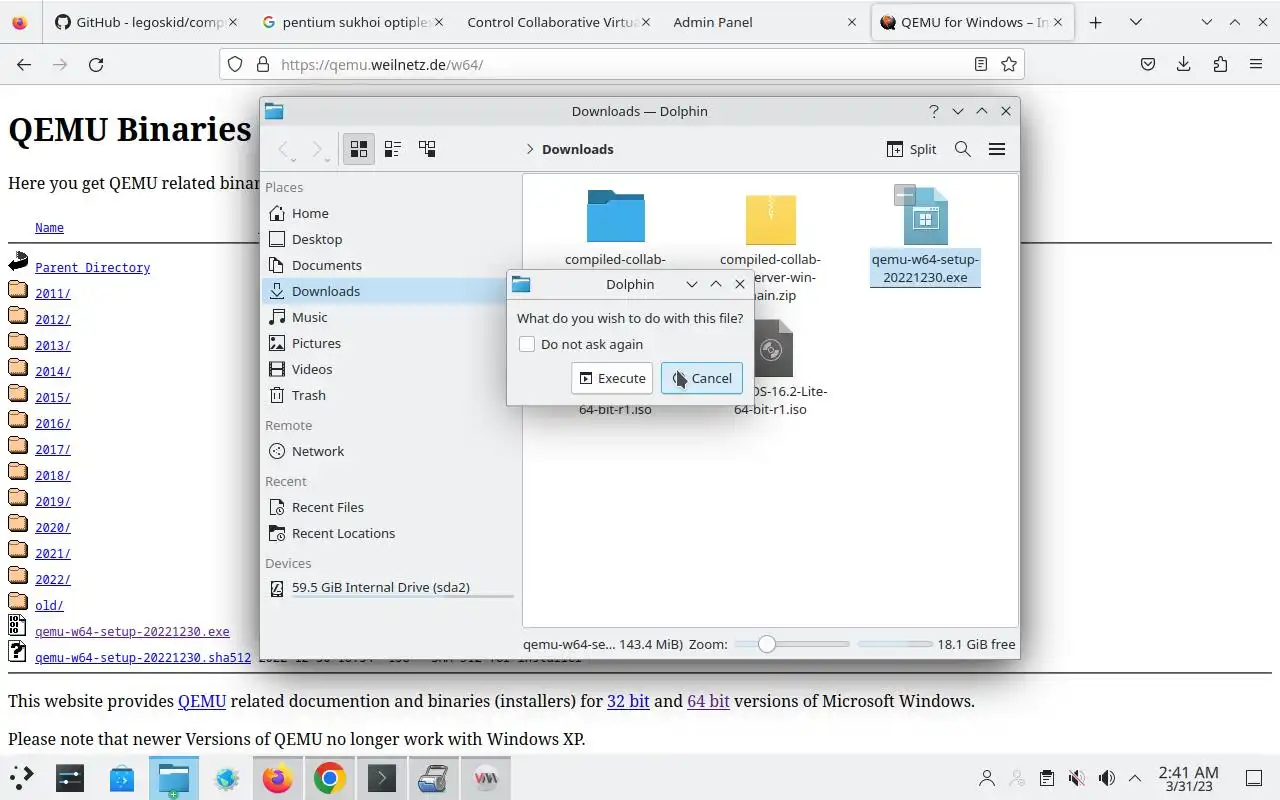Go forward in Dolphin navigation
The image size is (1280, 800).
(x=318, y=149)
